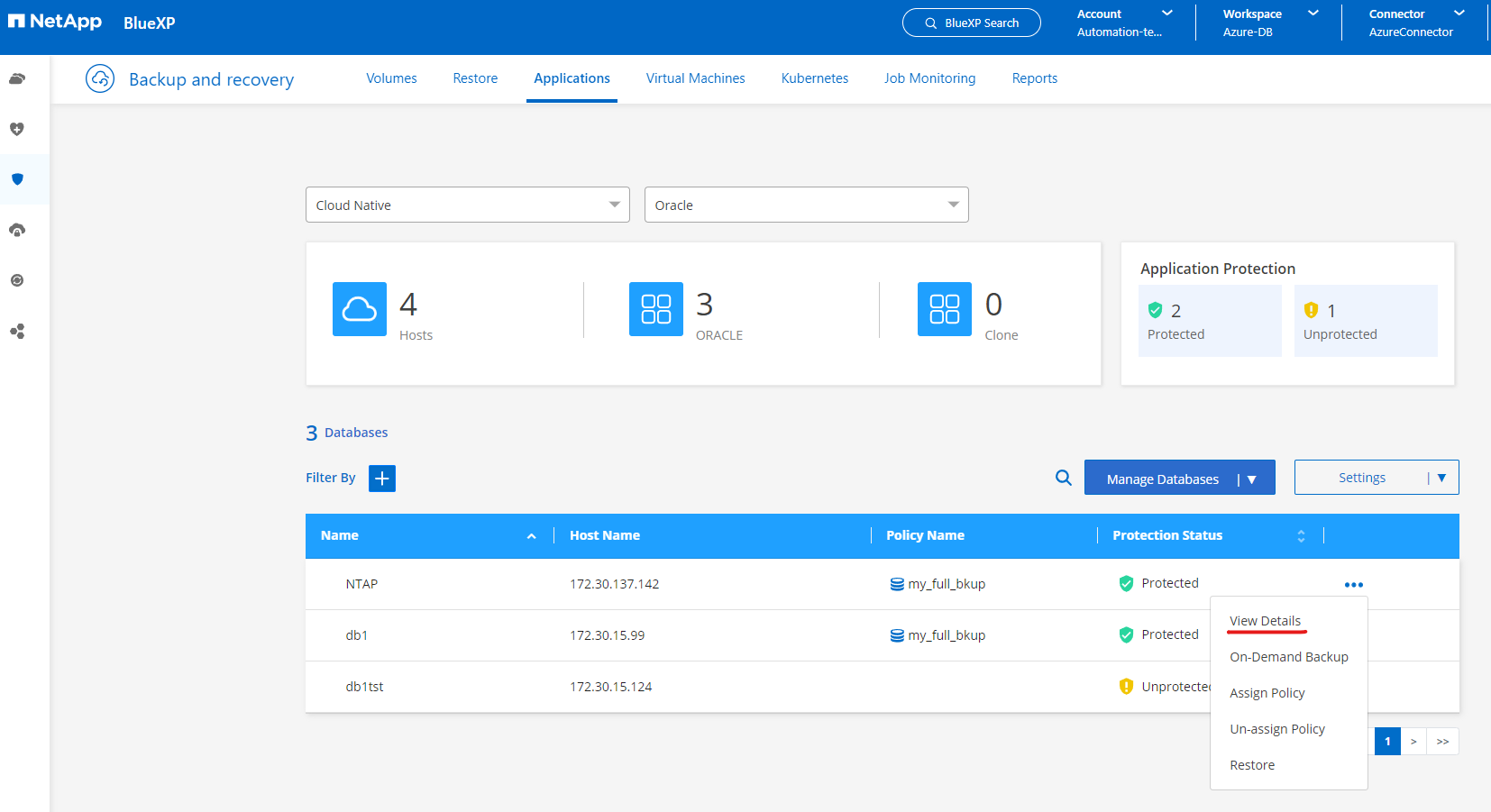Click the ORACLE grid tile icon
1491x812 pixels.
[x=655, y=309]
